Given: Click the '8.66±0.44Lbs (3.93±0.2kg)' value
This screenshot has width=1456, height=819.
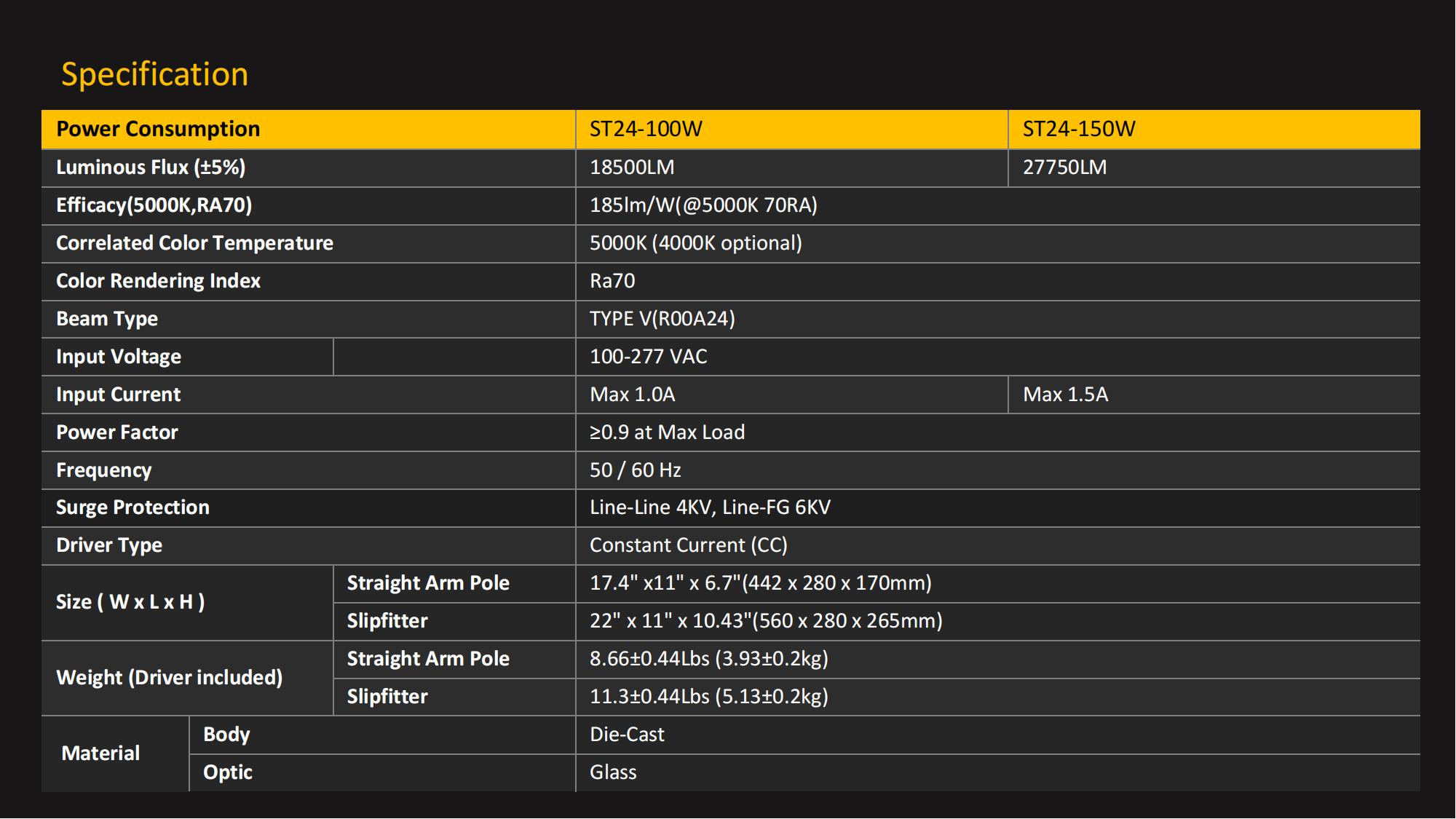Looking at the screenshot, I should click(709, 659).
